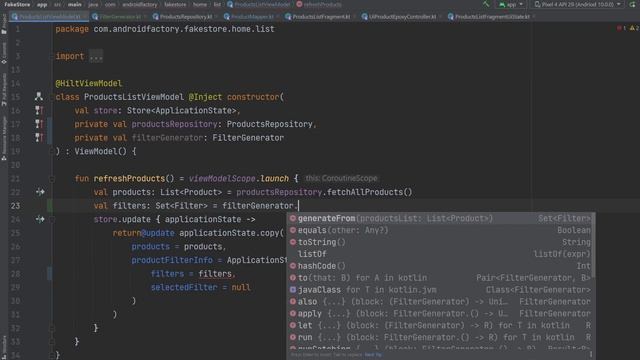This screenshot has height=360, width=640.
Task: Click the Hilt dependency gutter icon on line 15
Action: click(x=39, y=96)
